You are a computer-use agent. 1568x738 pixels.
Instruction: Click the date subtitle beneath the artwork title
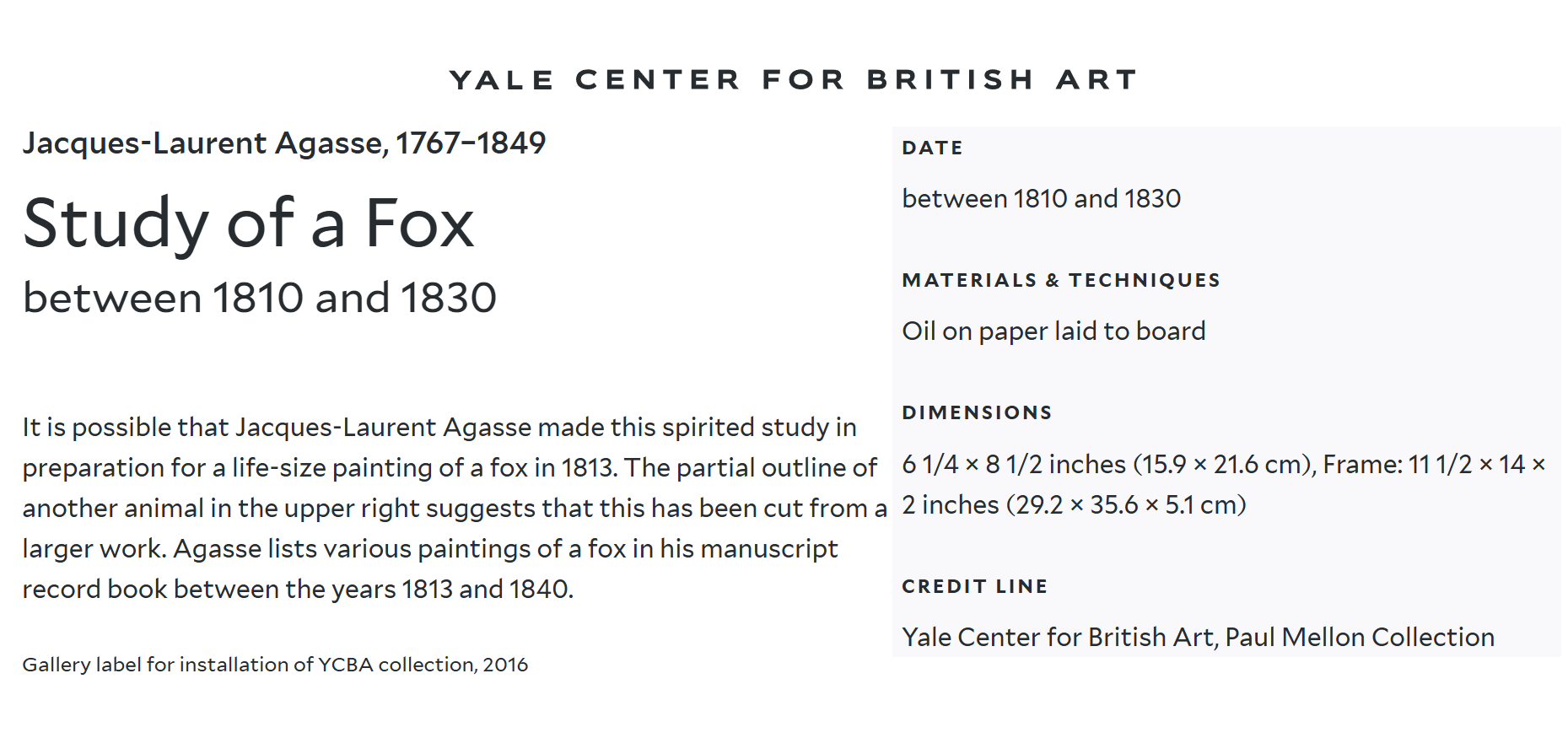click(x=259, y=298)
